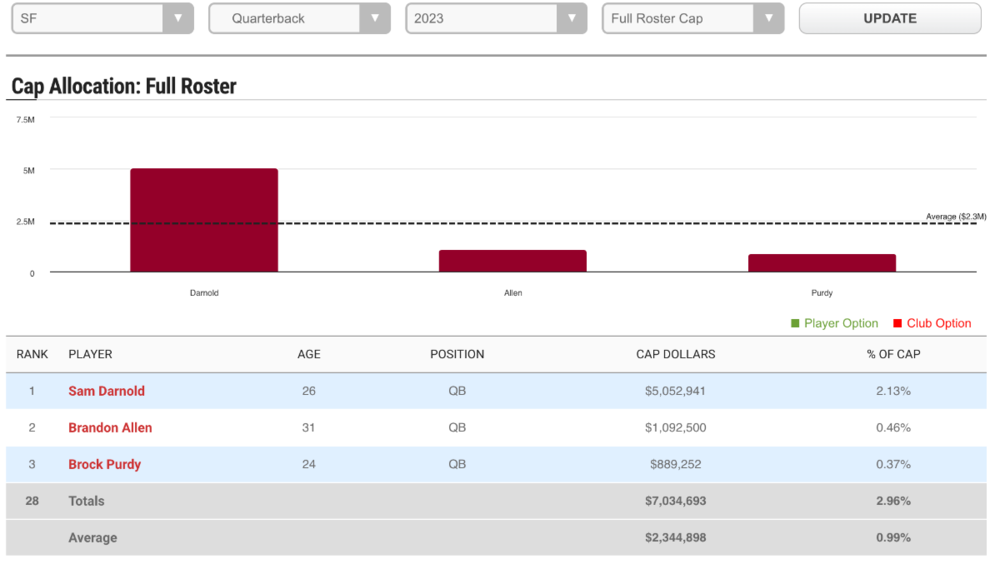
Task: Open Sam Darnold player link
Action: (x=106, y=391)
